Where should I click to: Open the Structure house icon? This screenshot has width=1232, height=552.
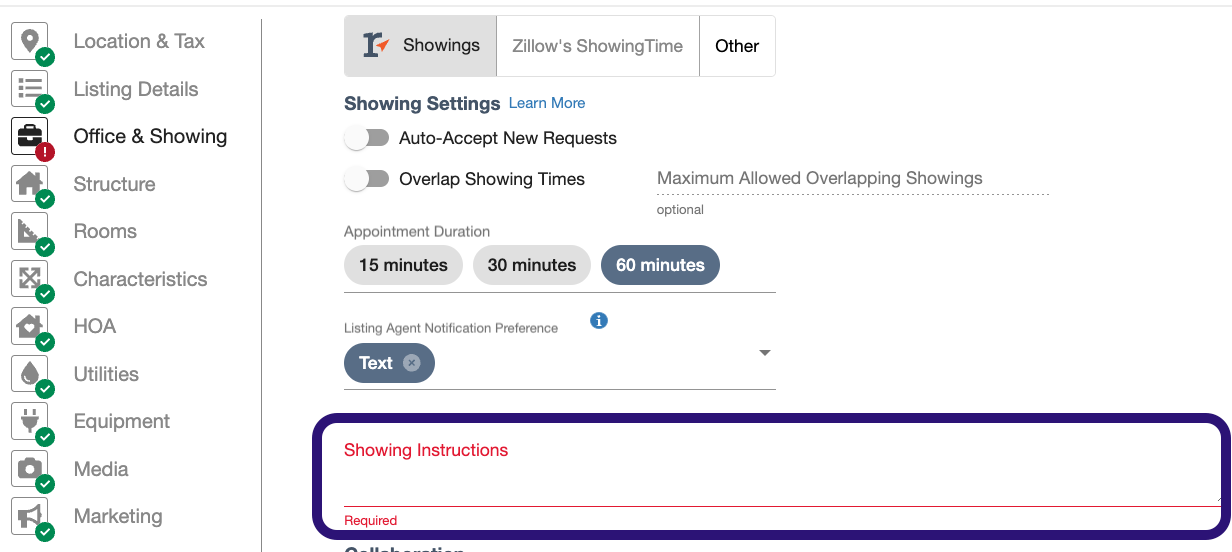click(x=30, y=184)
